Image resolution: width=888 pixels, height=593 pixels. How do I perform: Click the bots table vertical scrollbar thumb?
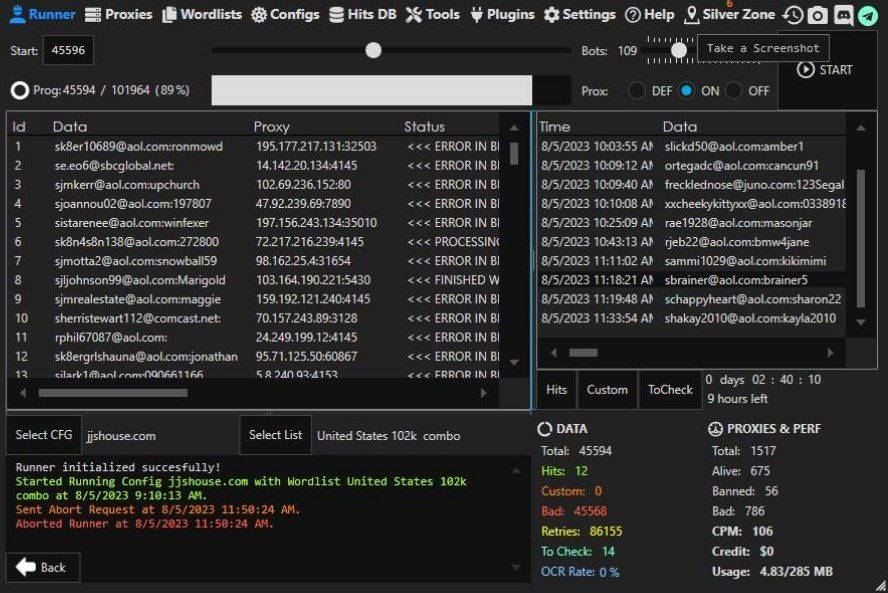[514, 153]
